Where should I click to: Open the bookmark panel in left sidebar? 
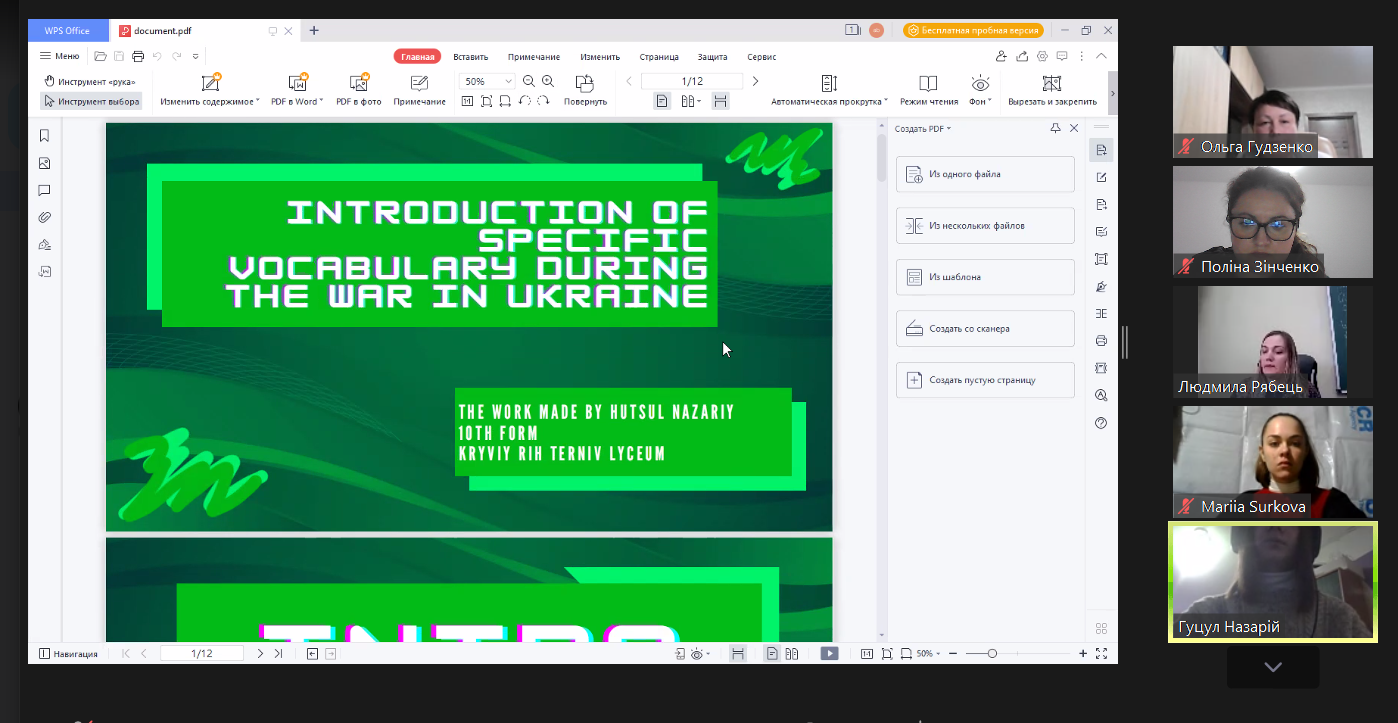coord(44,136)
